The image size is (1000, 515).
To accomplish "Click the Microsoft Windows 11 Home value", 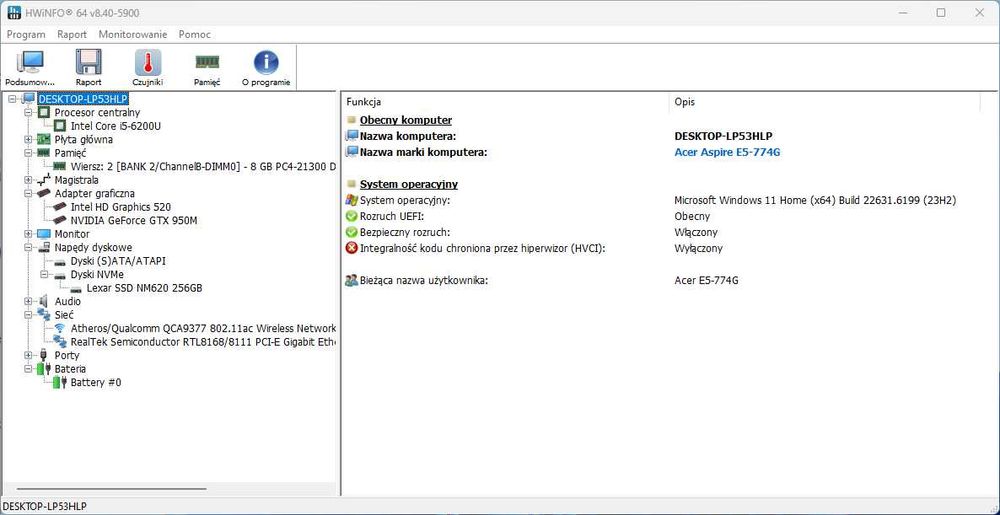I will click(815, 200).
